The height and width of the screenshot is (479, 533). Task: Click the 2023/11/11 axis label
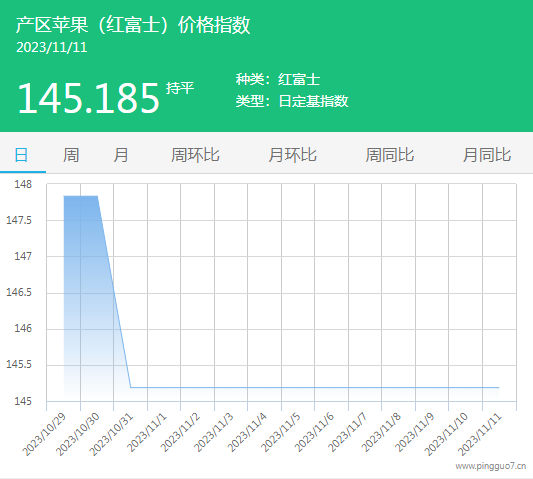pos(480,434)
